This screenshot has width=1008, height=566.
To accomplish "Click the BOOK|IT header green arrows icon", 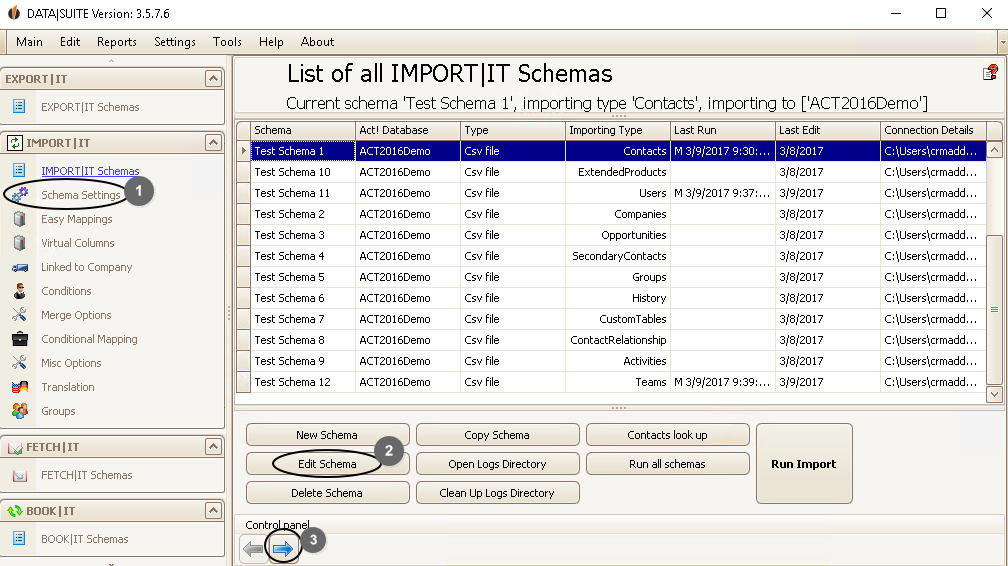I will pos(14,511).
